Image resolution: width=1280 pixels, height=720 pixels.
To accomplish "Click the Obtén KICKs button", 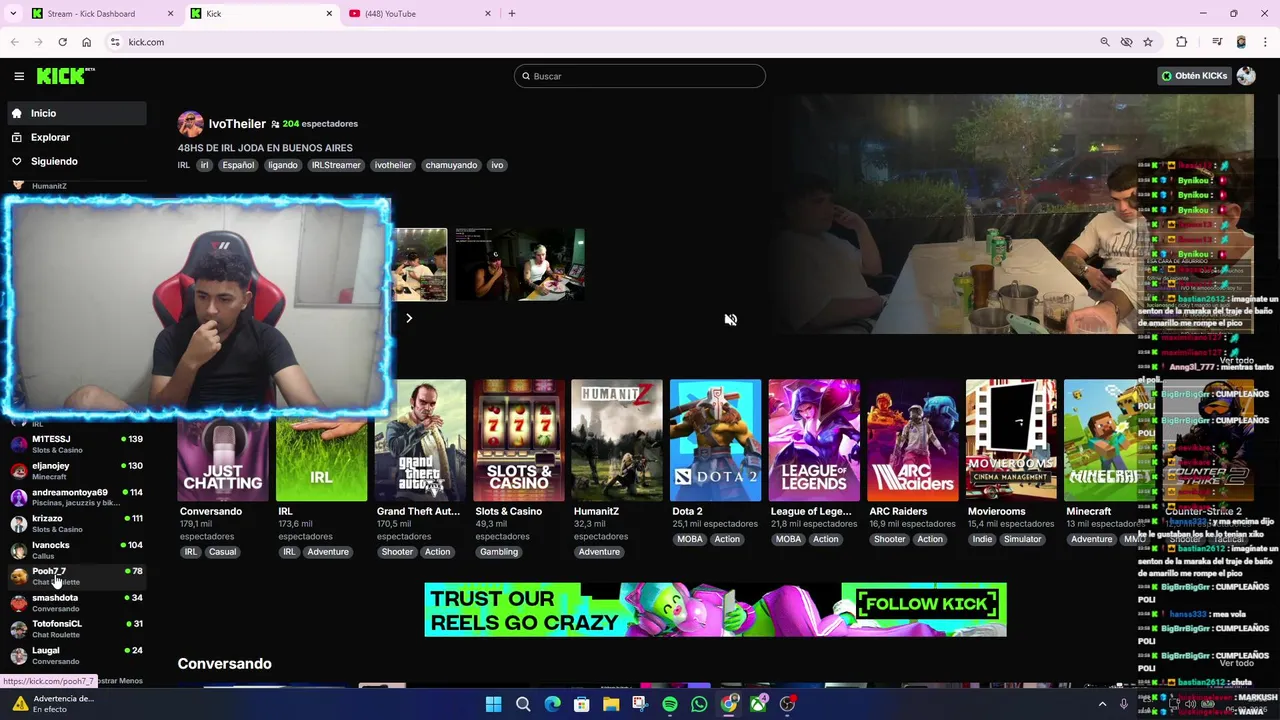I will 1194,76.
